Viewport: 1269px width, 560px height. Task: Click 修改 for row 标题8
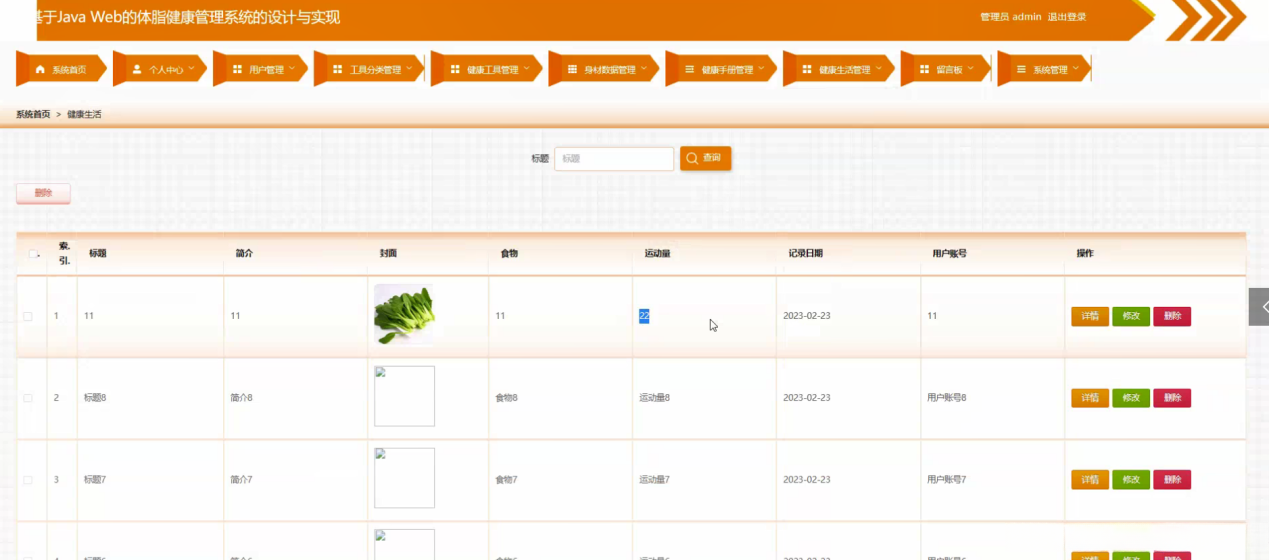pyautogui.click(x=1131, y=398)
